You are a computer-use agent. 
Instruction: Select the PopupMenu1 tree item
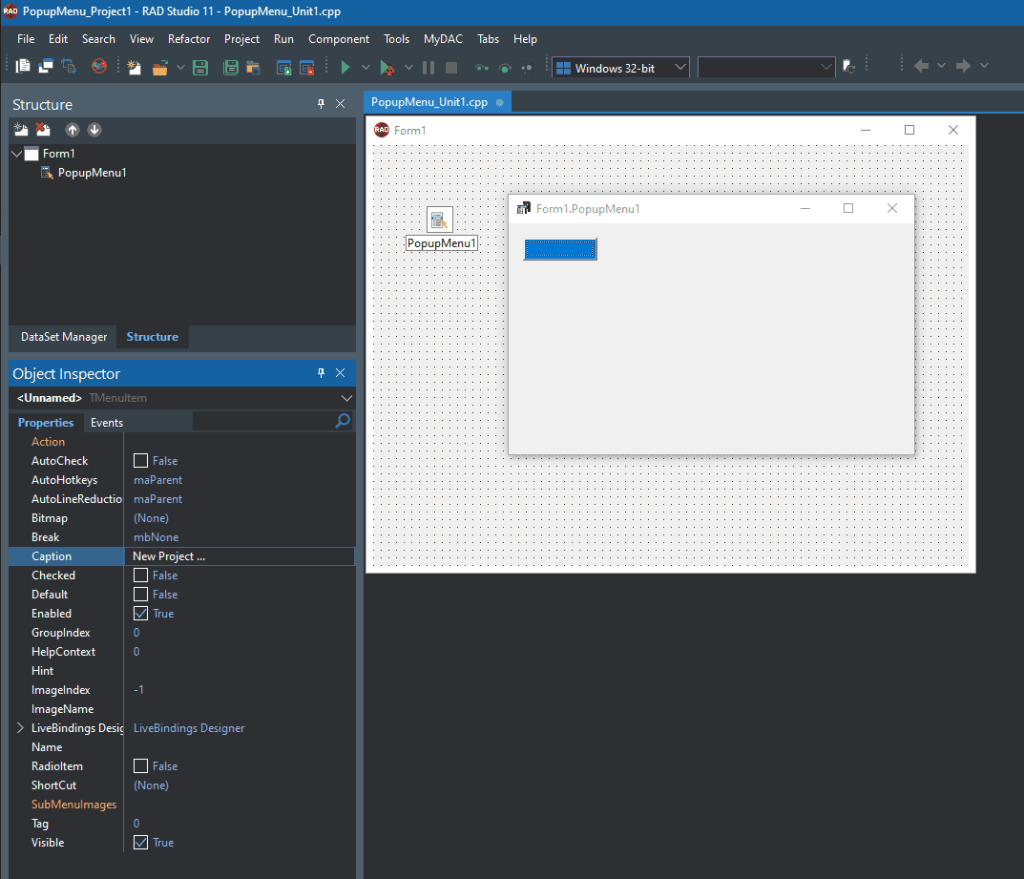91,172
